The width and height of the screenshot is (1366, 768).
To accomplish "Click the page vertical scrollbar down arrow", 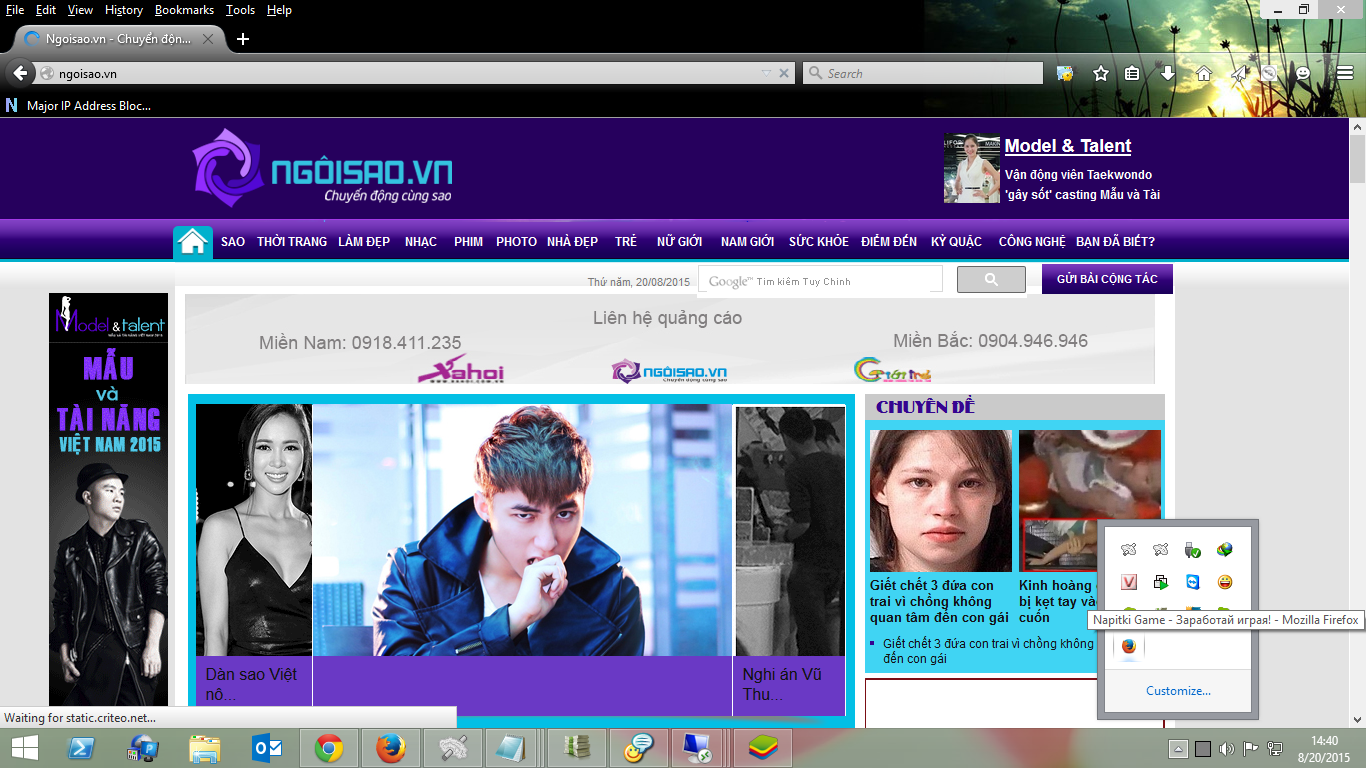I will (x=1357, y=718).
